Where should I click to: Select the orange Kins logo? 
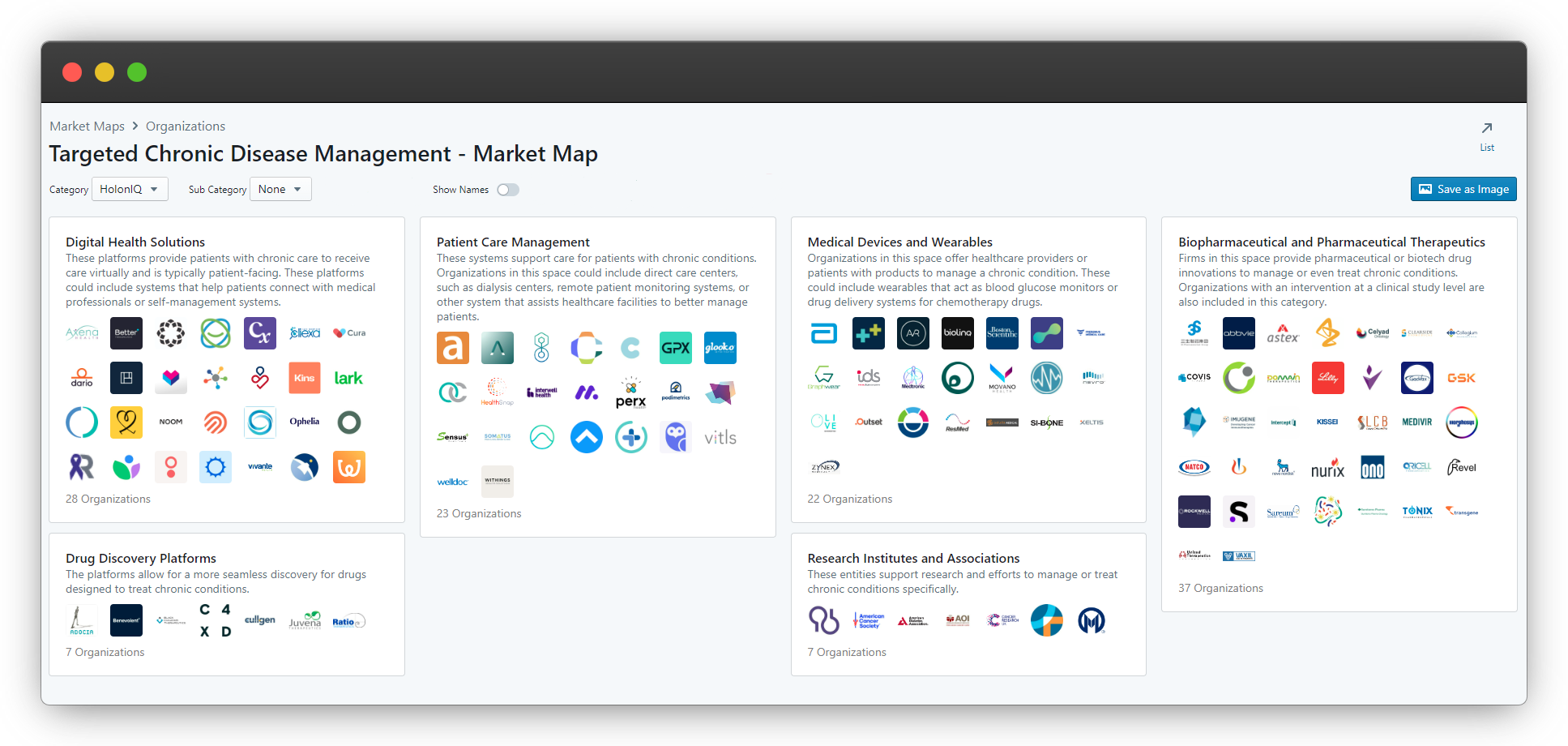pyautogui.click(x=305, y=378)
